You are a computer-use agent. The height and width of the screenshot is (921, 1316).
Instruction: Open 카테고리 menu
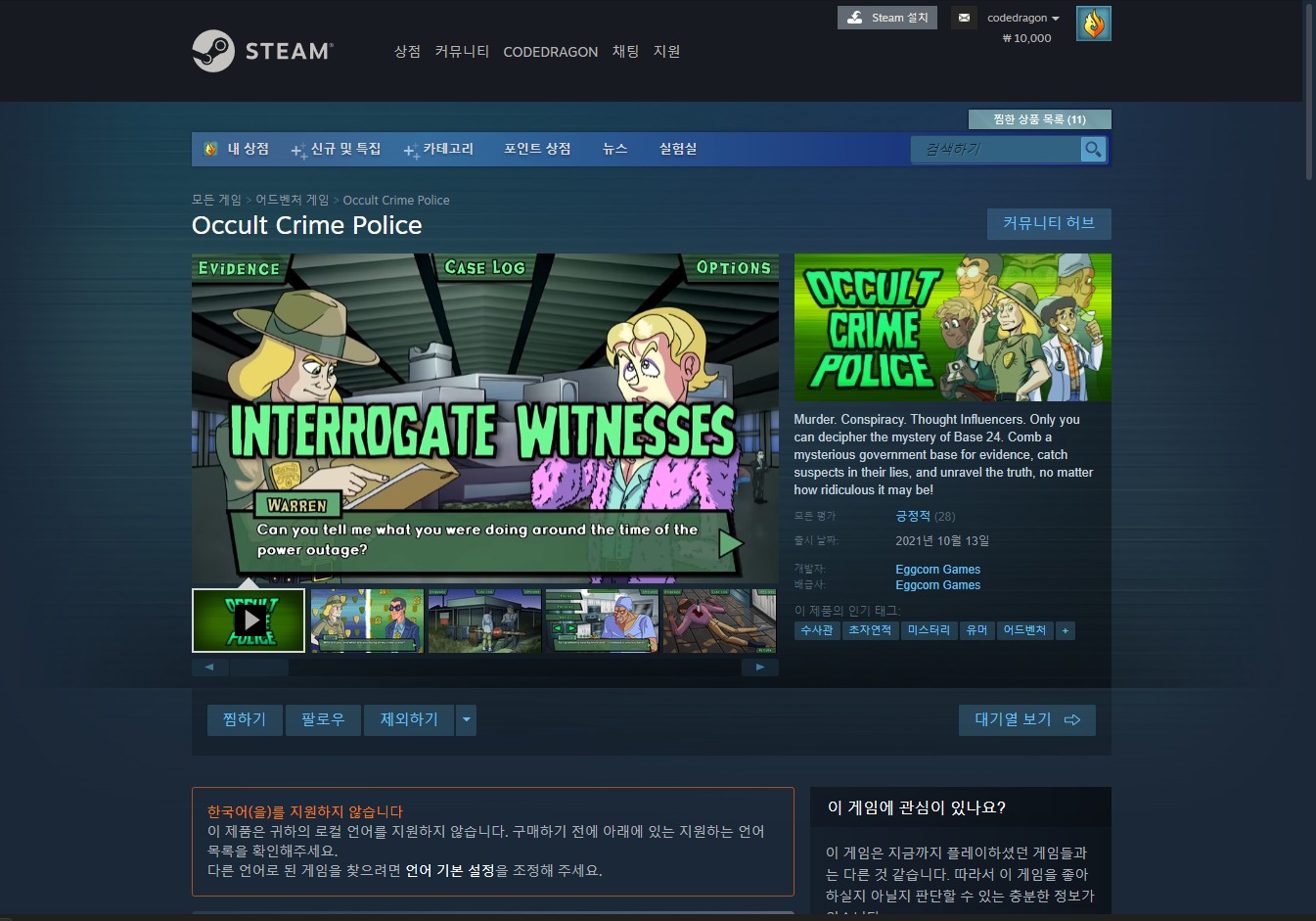[438, 149]
